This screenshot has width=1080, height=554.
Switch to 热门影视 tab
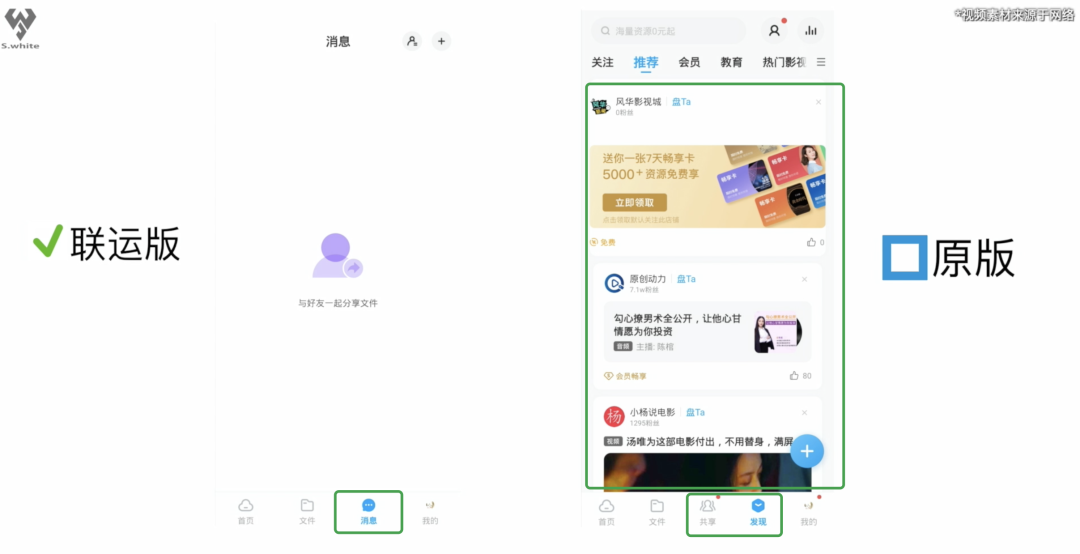(785, 62)
